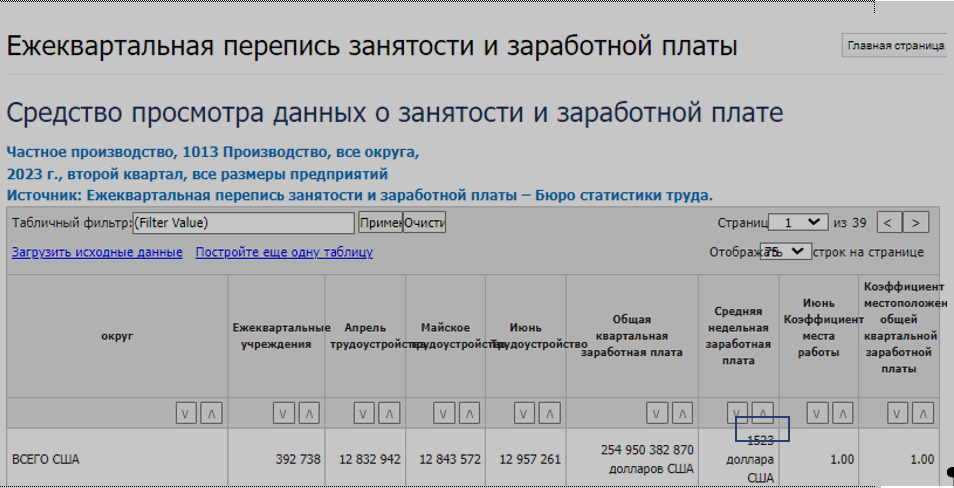
Task: Click the Загрузить исходные данные link
Action: click(x=97, y=252)
